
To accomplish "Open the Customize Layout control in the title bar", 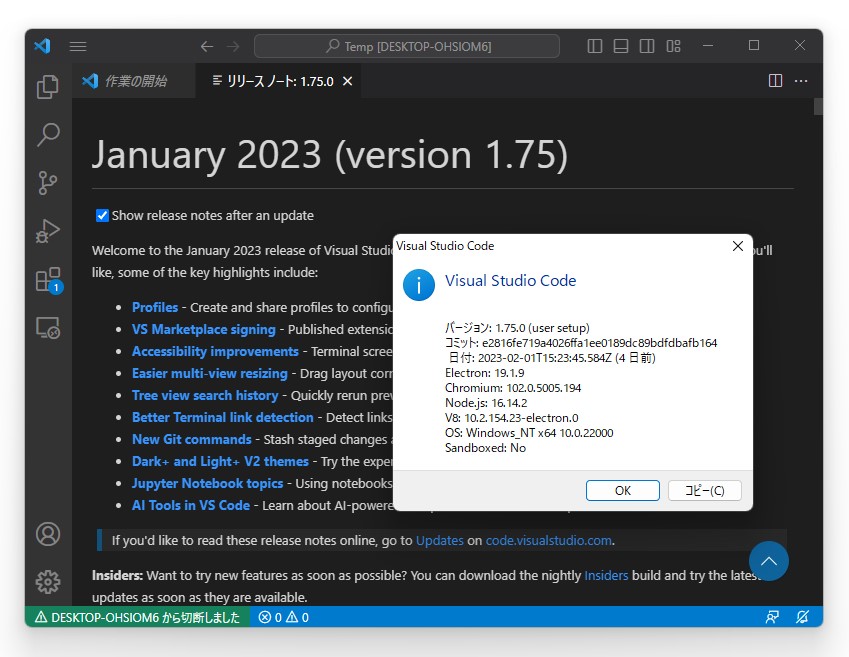I will click(x=673, y=46).
